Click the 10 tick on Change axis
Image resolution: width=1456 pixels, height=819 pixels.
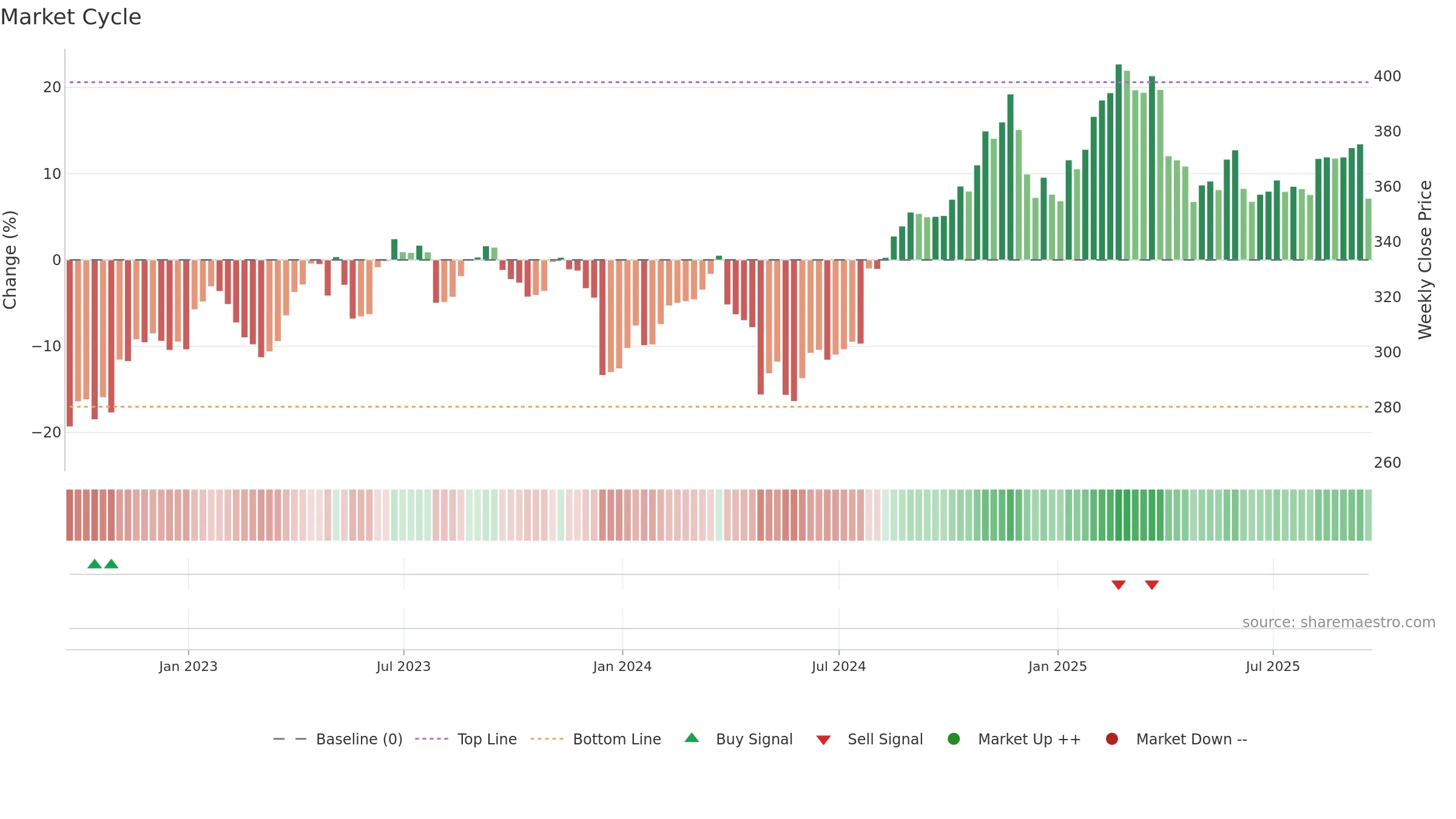click(52, 174)
